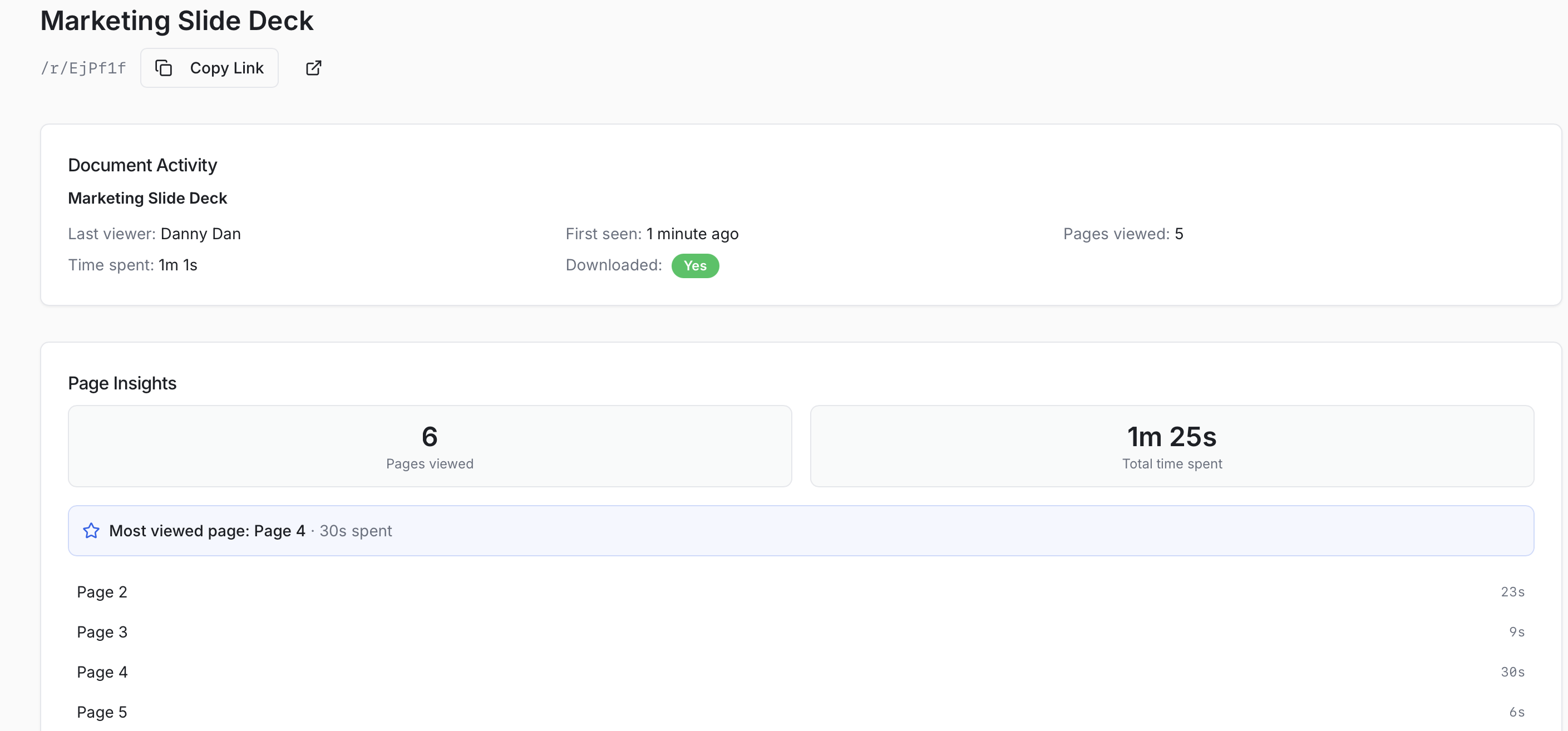Click the 23s time for Page 2

coord(1512,591)
